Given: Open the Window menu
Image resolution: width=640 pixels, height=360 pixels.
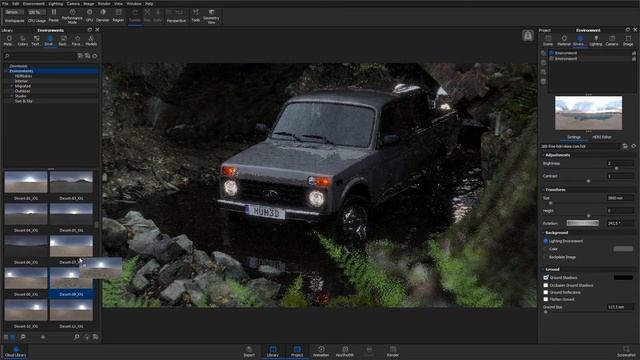Looking at the screenshot, I should [134, 4].
